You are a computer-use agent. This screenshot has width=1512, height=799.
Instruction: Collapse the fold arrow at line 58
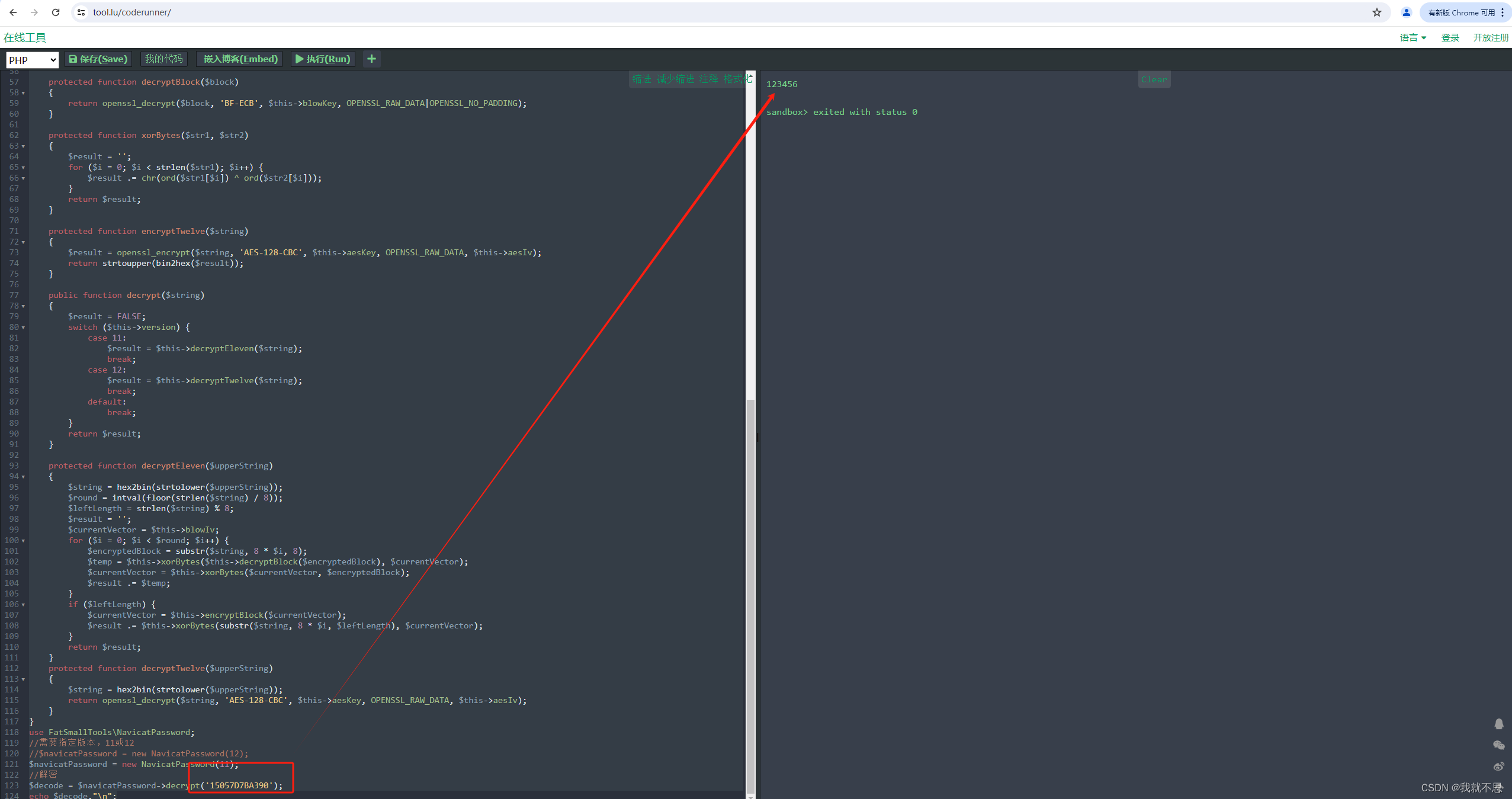pyautogui.click(x=23, y=93)
